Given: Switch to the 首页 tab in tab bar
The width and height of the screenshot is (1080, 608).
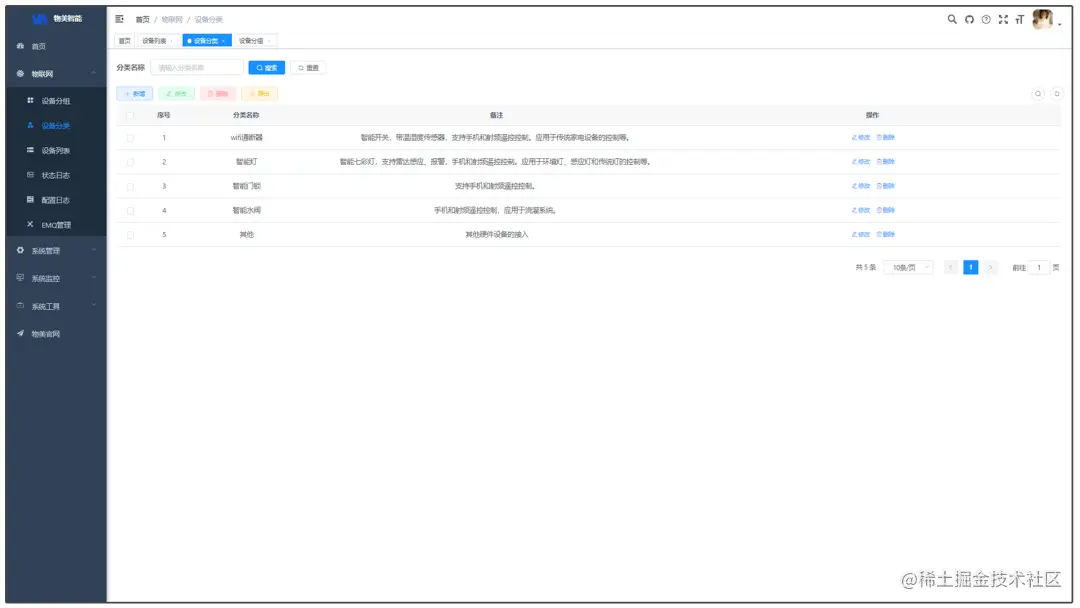Looking at the screenshot, I should click(124, 41).
